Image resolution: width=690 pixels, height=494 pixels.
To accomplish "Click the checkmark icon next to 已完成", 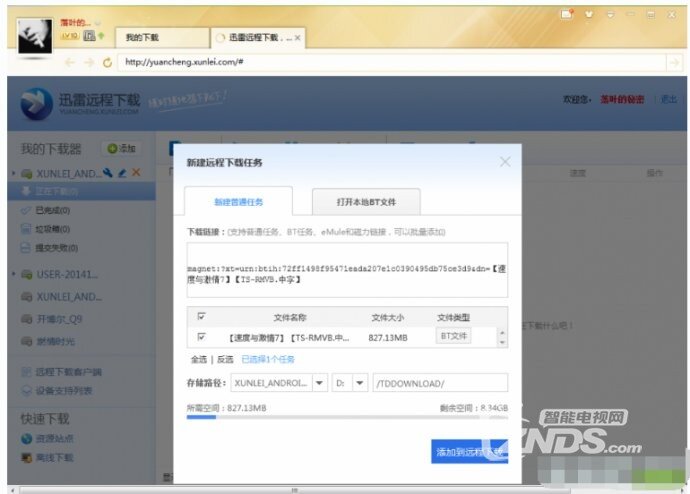I will coord(26,210).
